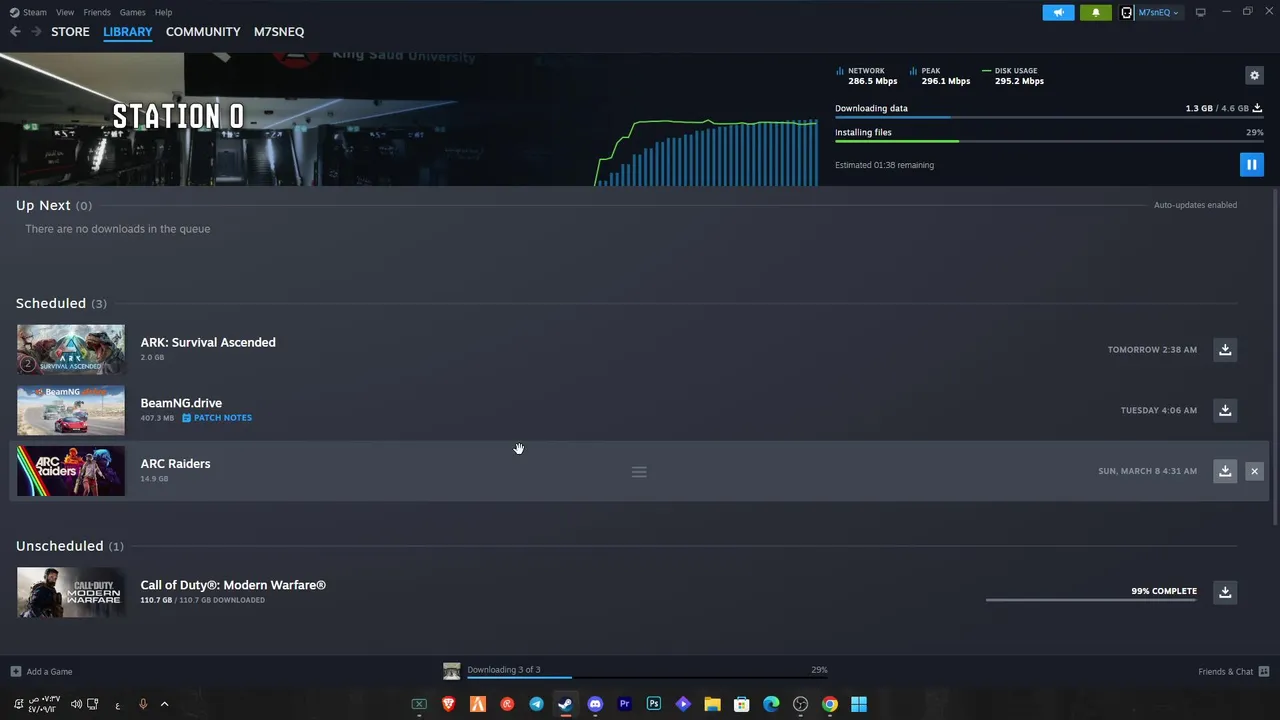Open the Help menu
1280x720 pixels.
point(163,12)
